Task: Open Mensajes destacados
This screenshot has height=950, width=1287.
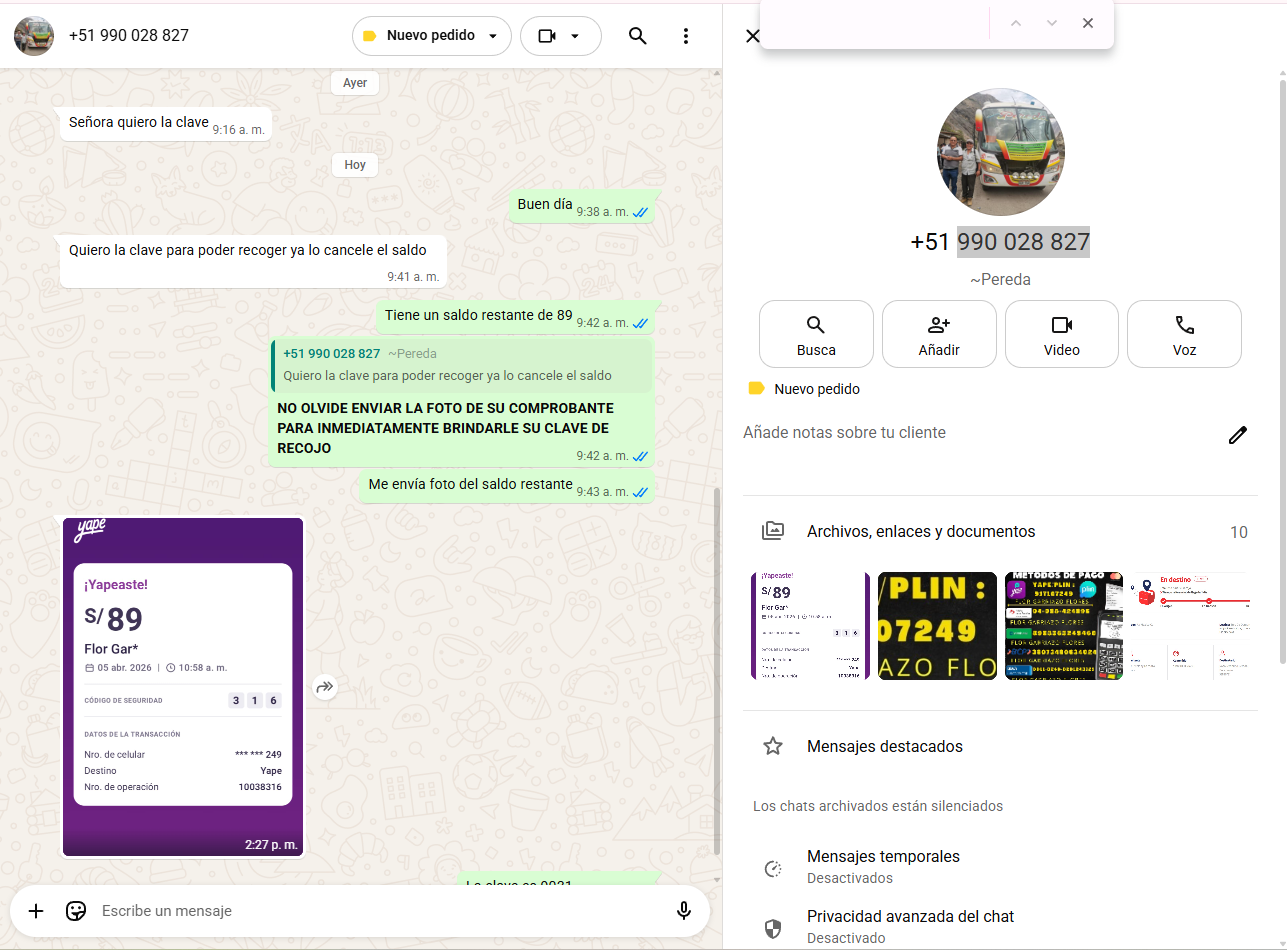Action: (x=884, y=746)
